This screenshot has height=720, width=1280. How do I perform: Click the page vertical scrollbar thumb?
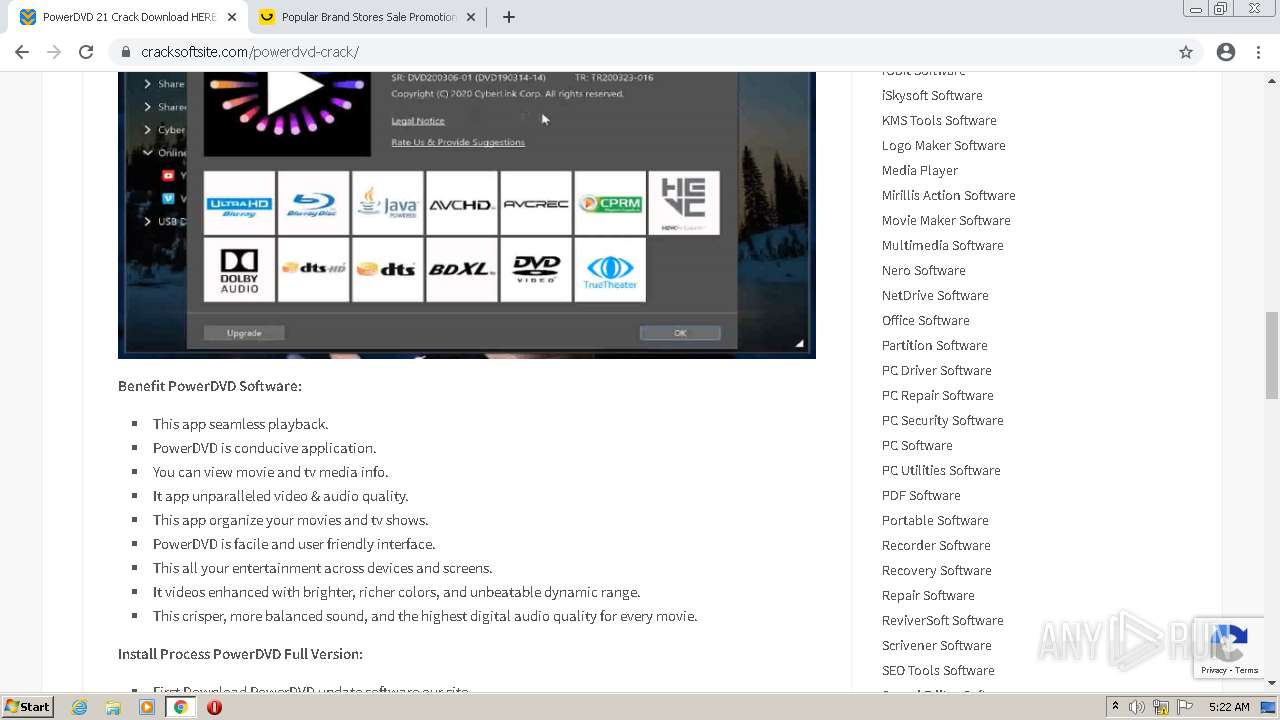[1272, 355]
